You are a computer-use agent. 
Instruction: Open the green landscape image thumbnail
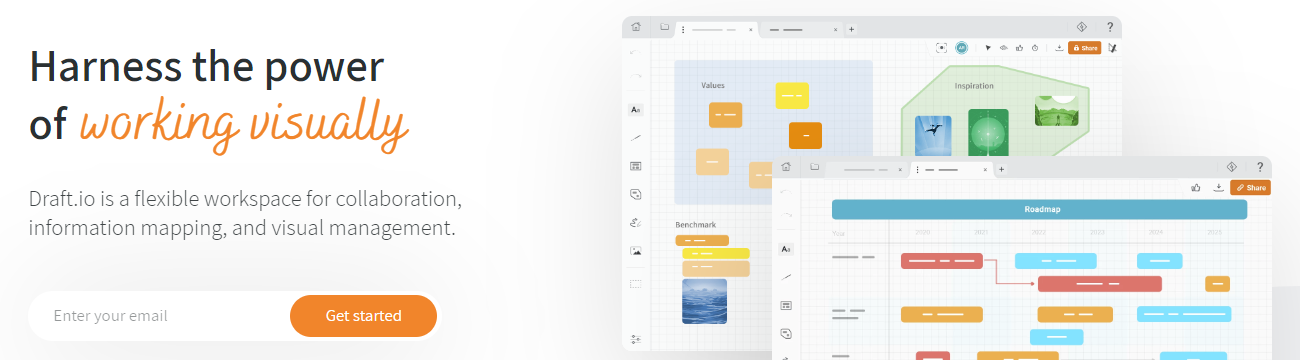pyautogui.click(x=1057, y=112)
